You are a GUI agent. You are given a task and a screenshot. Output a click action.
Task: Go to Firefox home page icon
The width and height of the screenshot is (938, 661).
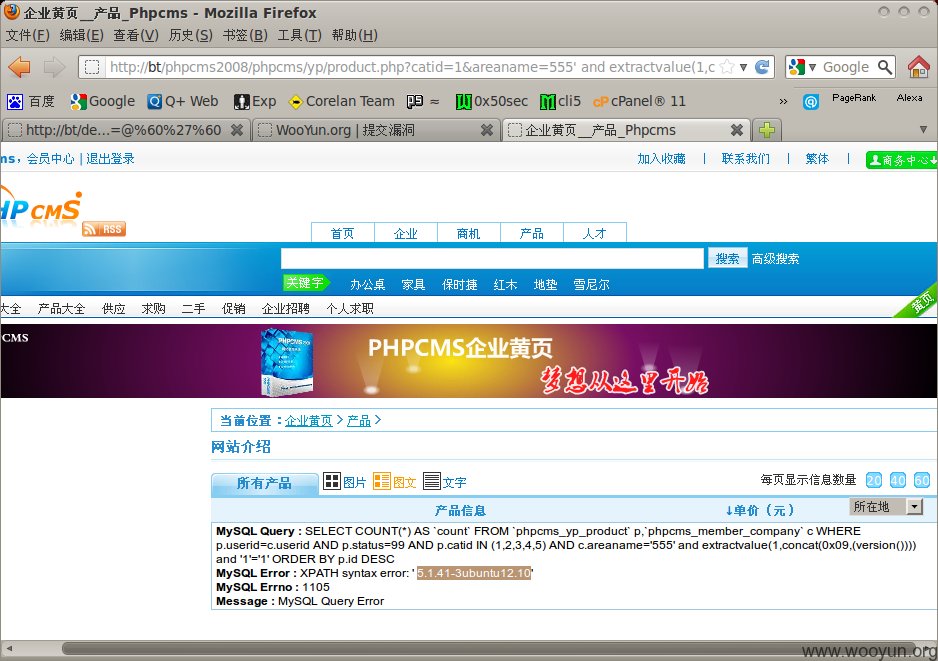tap(919, 67)
